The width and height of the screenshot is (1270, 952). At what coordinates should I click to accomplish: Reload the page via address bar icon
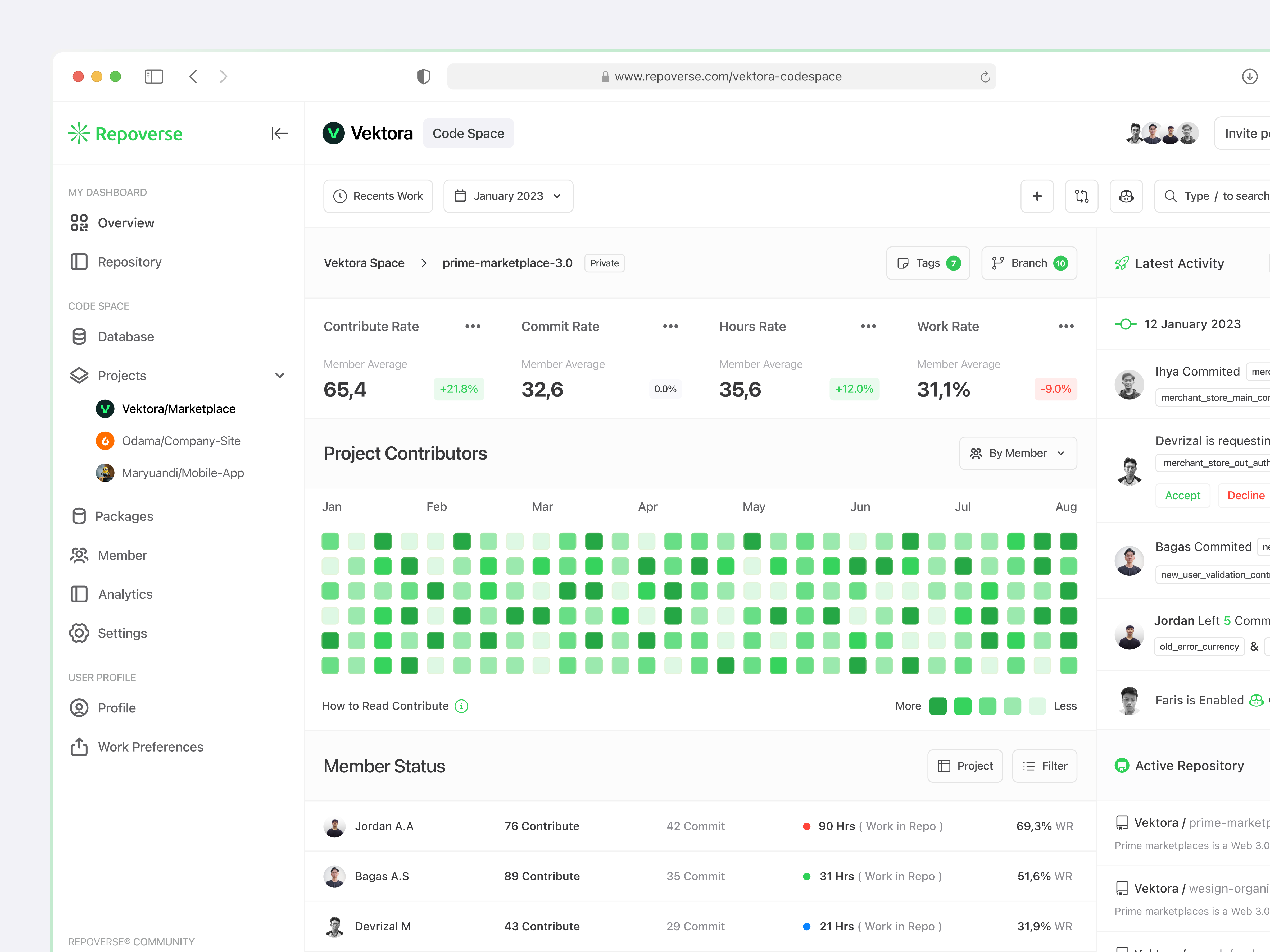click(x=985, y=77)
